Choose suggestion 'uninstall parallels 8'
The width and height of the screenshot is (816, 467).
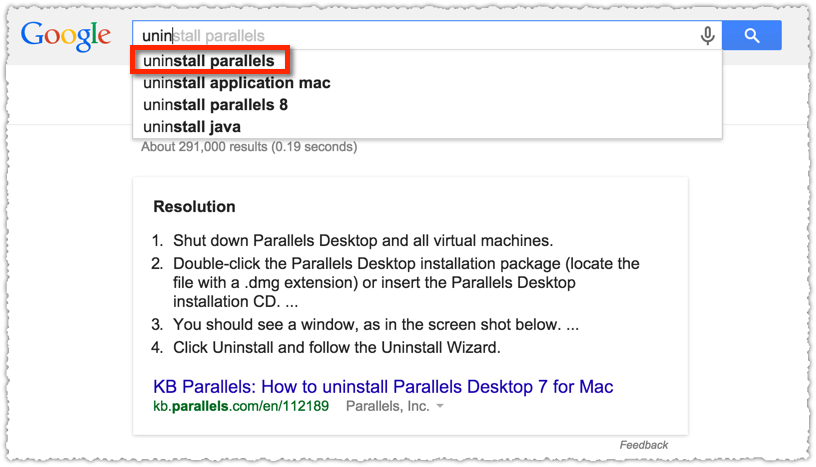pos(215,105)
